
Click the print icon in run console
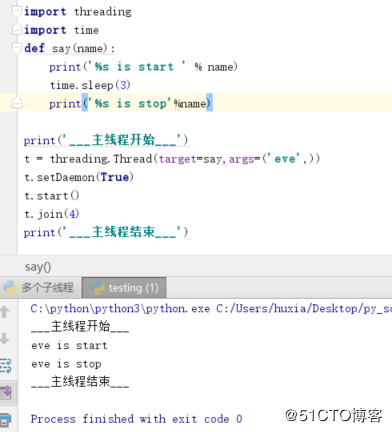[x=6, y=420]
